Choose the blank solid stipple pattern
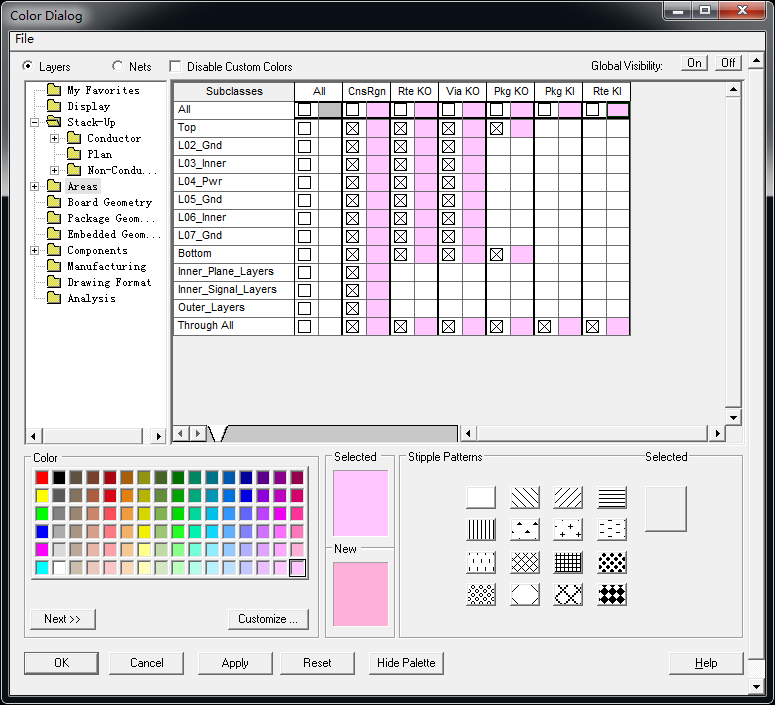The image size is (775, 705). (x=481, y=498)
